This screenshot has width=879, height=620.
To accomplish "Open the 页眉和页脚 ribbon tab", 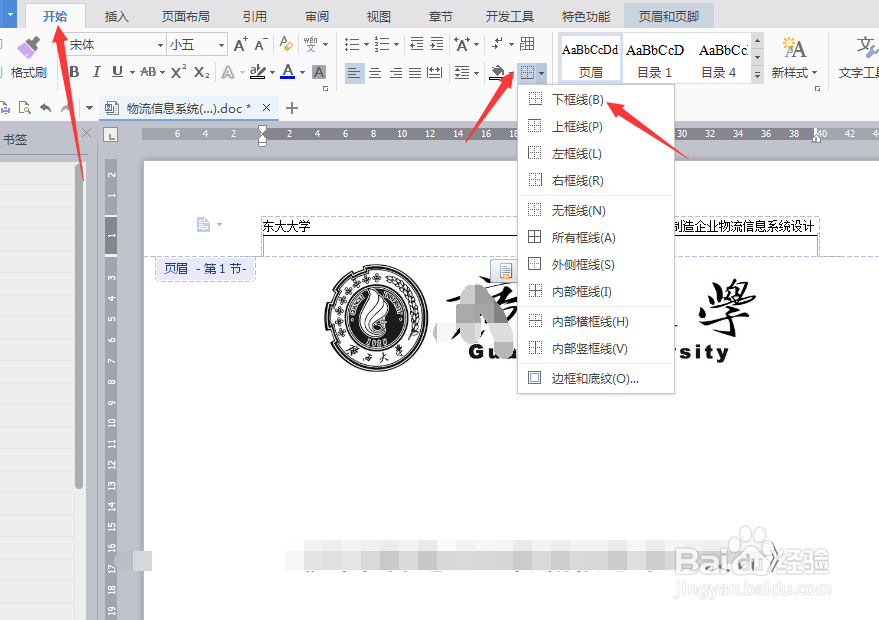I will tap(669, 16).
